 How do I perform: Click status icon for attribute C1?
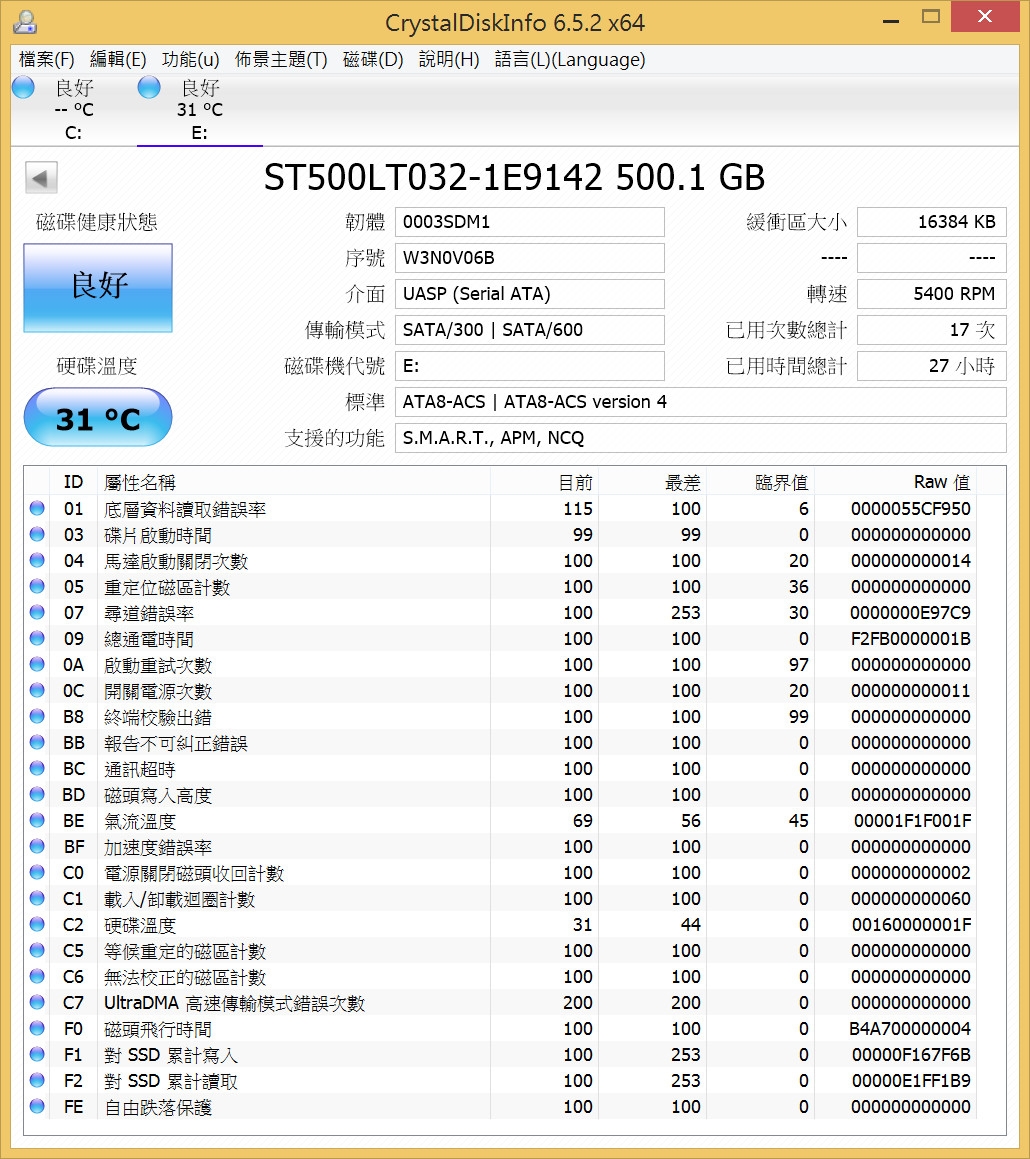click(x=37, y=899)
